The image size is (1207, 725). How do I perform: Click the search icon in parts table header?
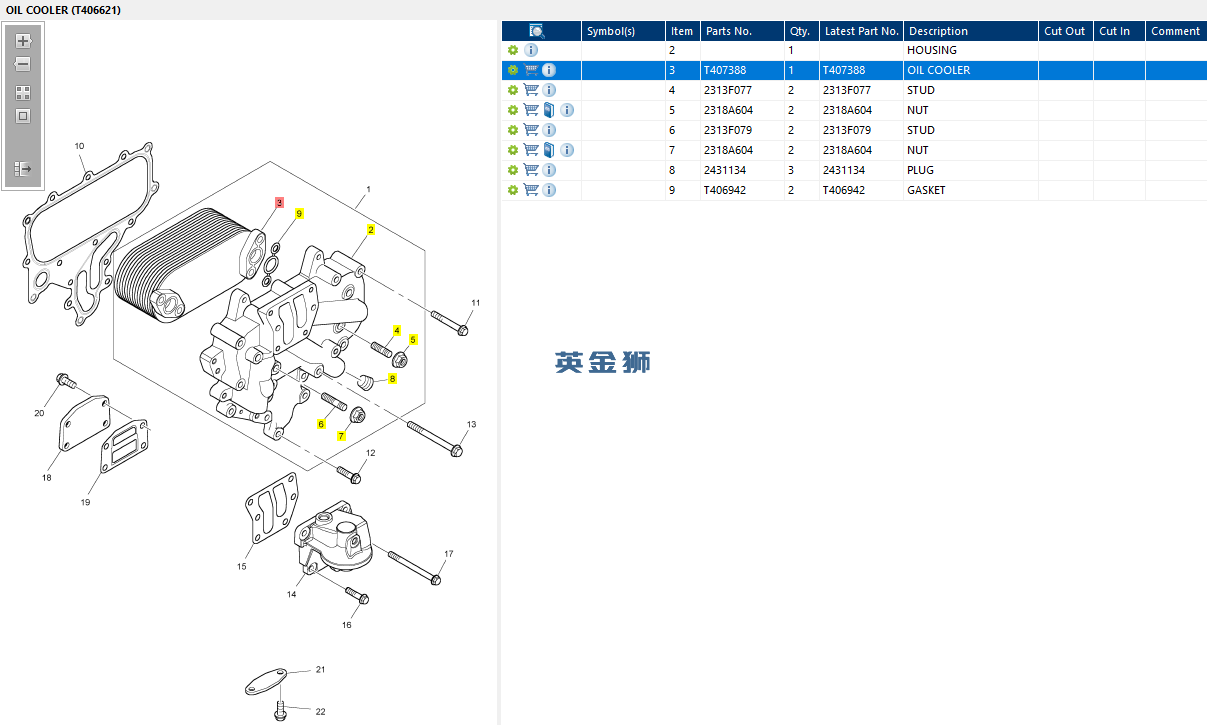click(537, 31)
